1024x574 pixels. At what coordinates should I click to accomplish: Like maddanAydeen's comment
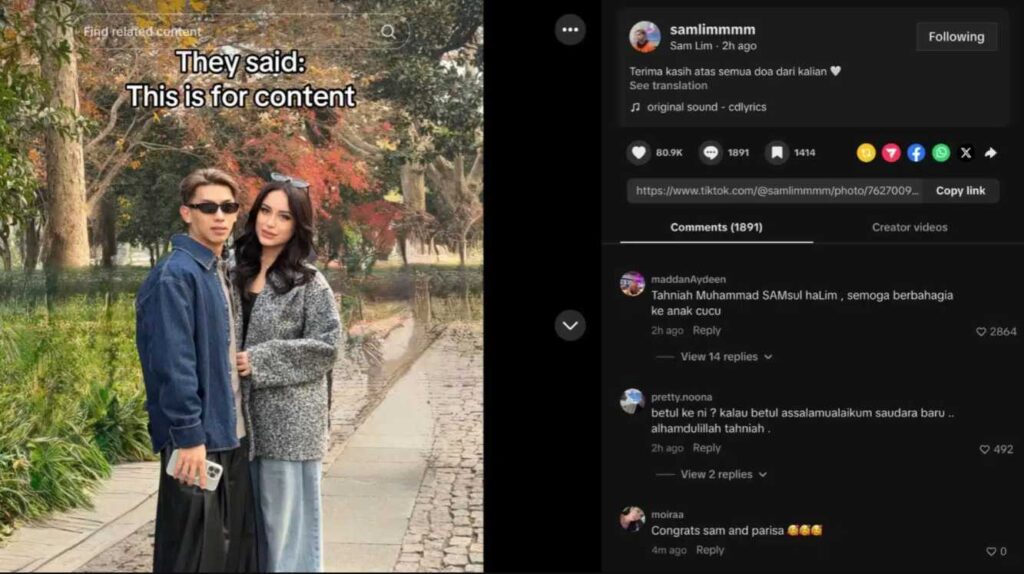tap(981, 332)
